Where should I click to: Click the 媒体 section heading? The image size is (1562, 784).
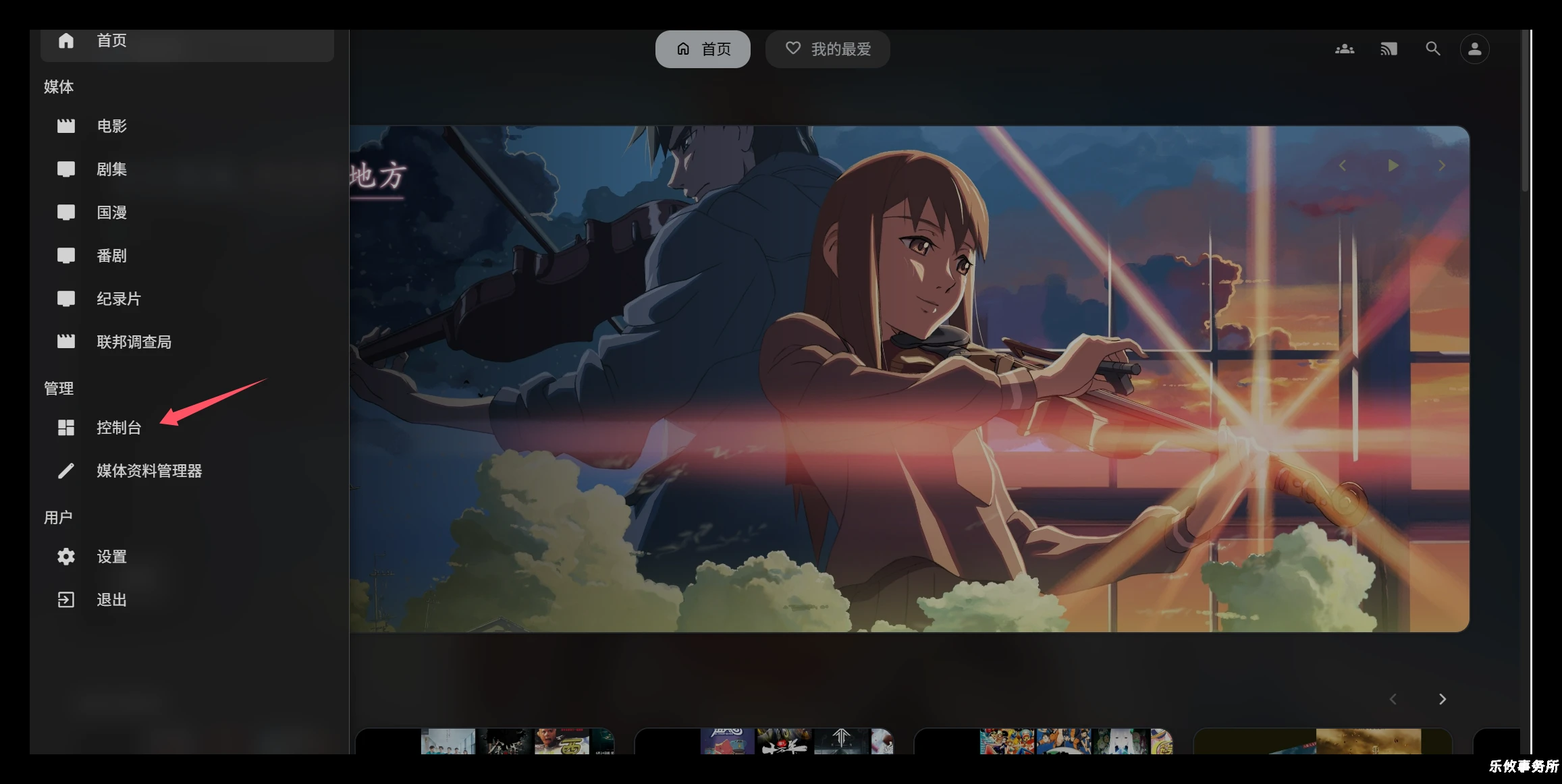tap(59, 87)
